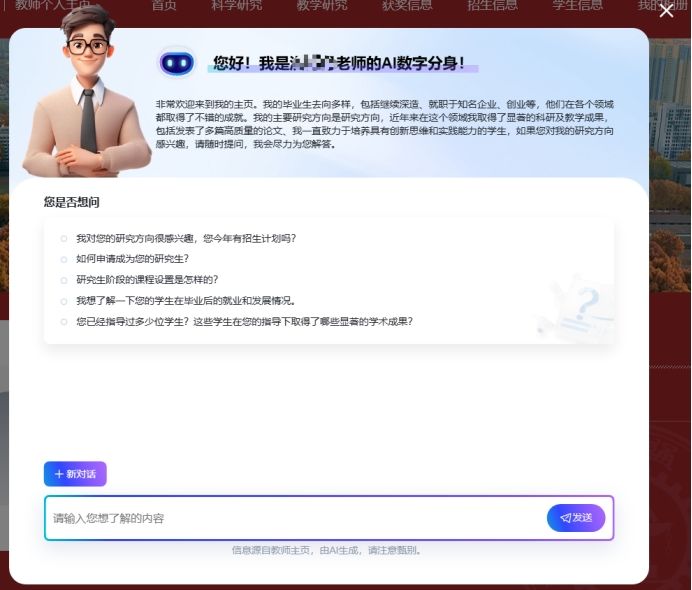
Task: Ask about 毕业后的就业和发展情况
Action: click(x=185, y=300)
